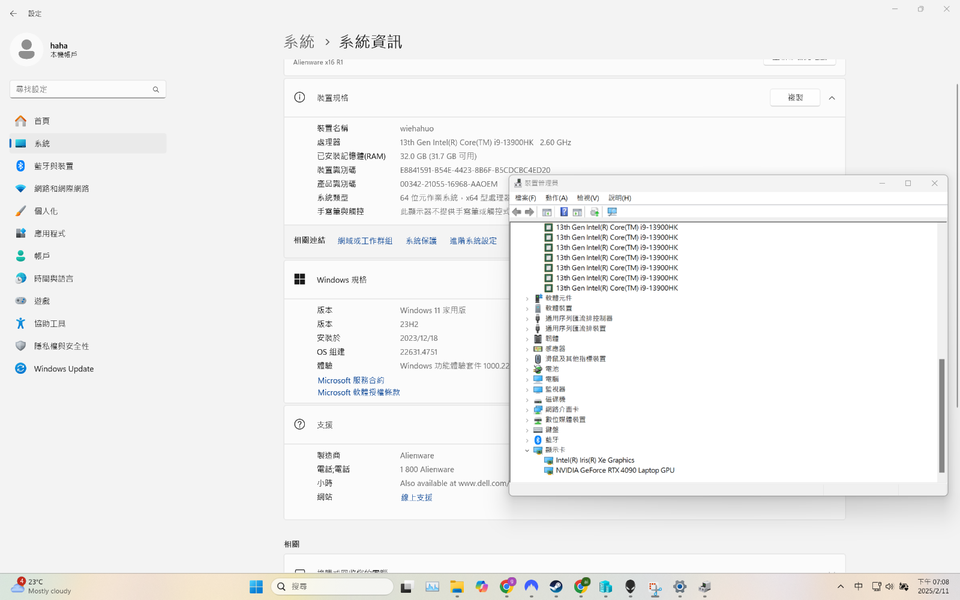Viewport: 960px width, 600px height.
Task: Click the update driver toolbar icon
Action: coord(595,212)
